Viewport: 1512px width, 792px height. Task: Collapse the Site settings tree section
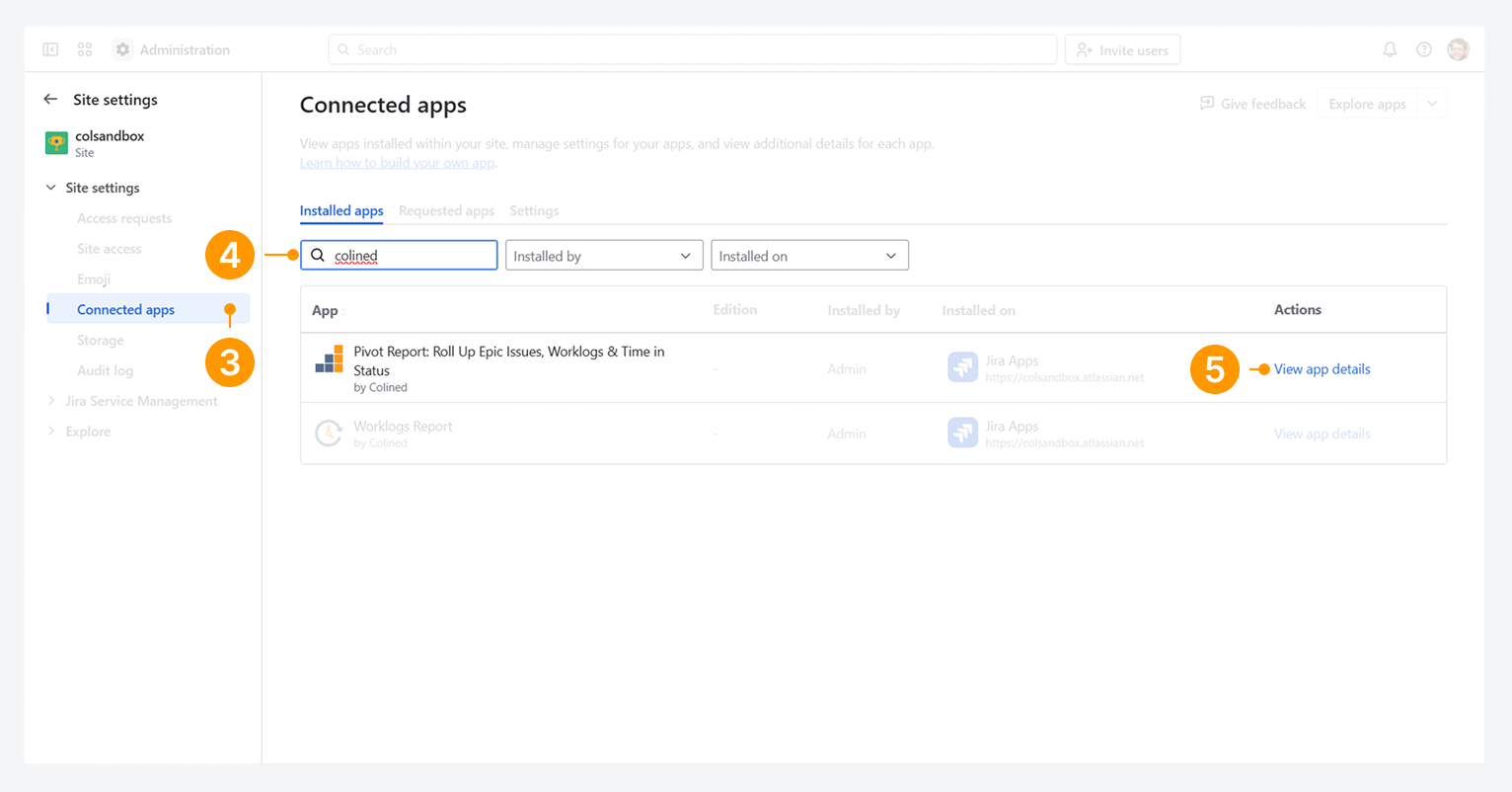coord(51,188)
